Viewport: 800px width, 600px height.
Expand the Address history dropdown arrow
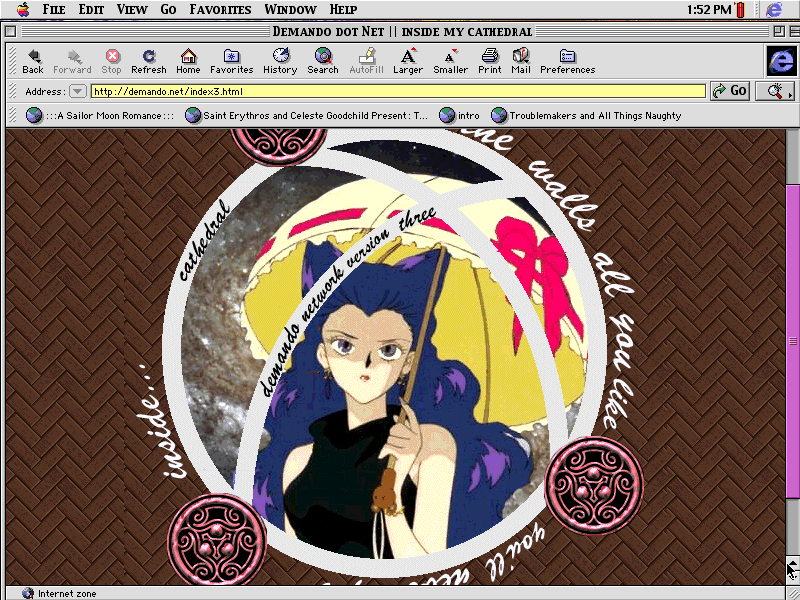point(77,91)
